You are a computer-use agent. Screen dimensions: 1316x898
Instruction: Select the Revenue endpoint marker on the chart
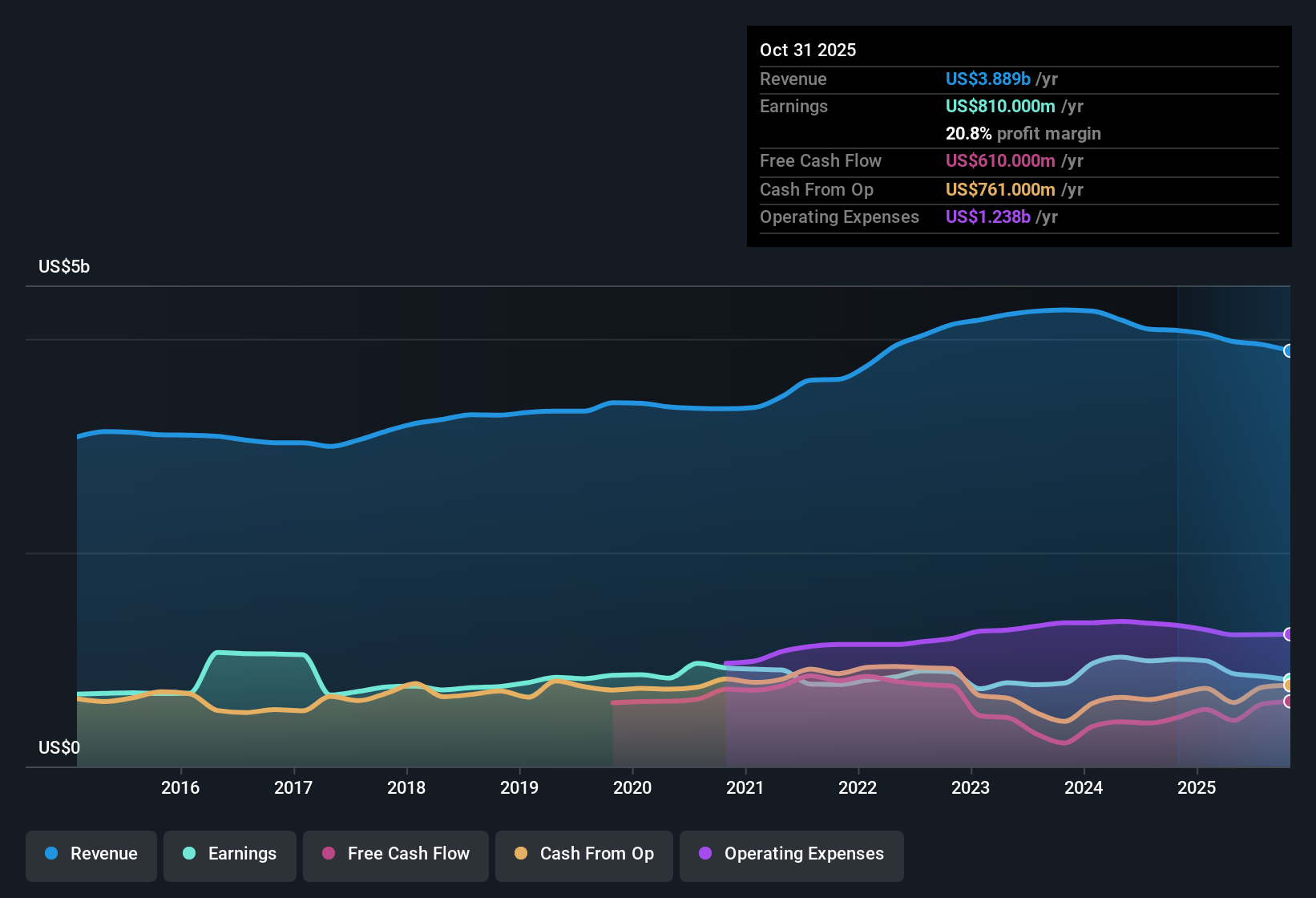point(1289,350)
